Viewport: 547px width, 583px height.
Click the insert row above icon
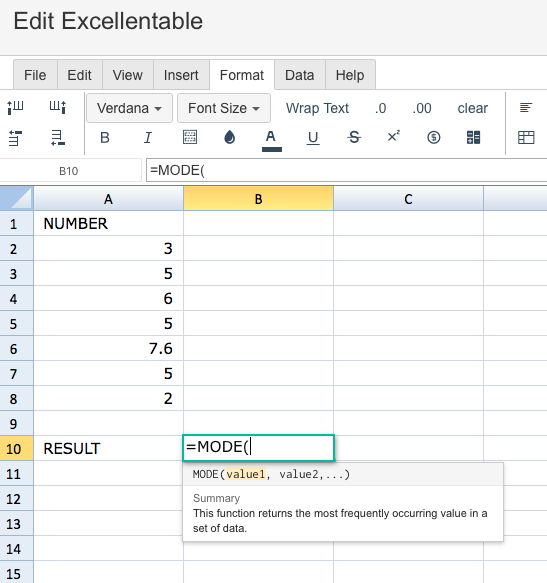click(x=15, y=138)
